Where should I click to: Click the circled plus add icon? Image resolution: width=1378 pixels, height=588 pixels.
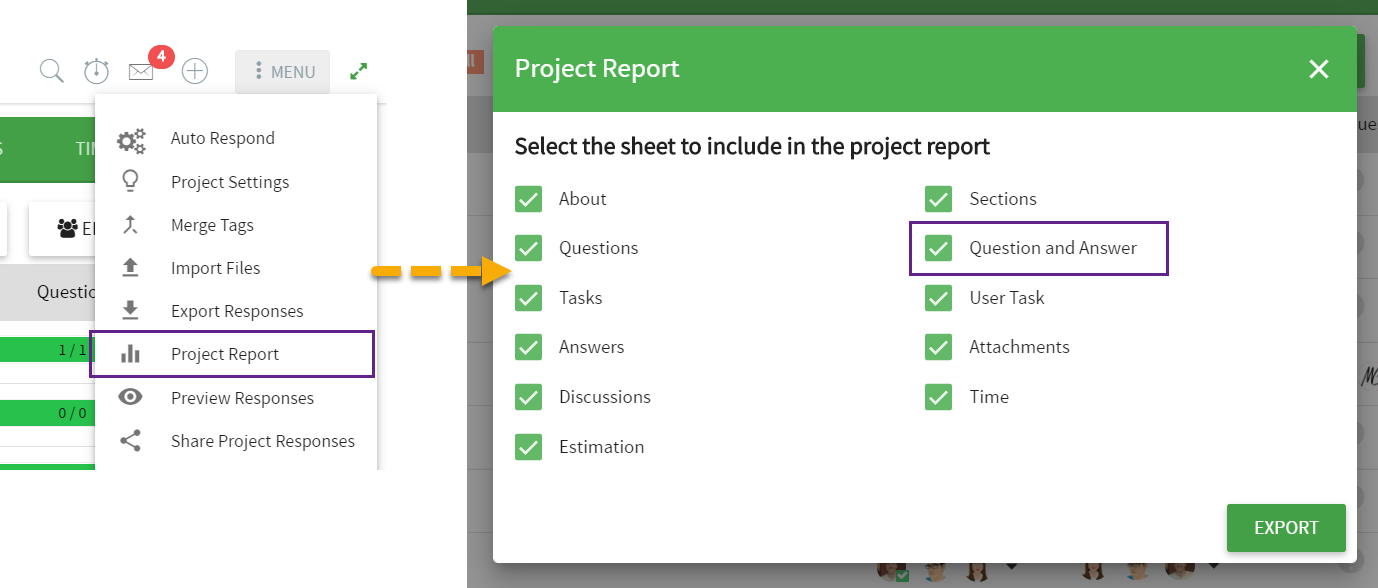click(195, 71)
